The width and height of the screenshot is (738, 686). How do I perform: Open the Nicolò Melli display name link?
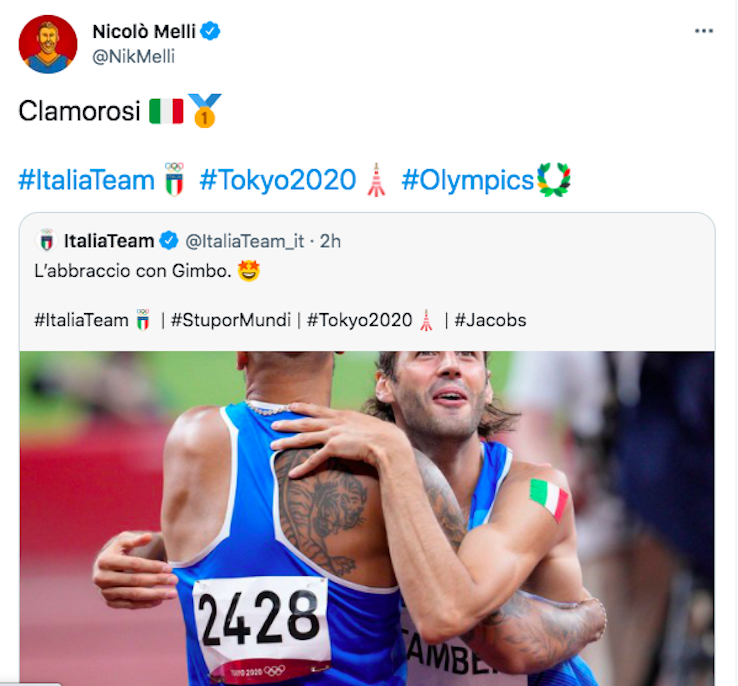(145, 31)
